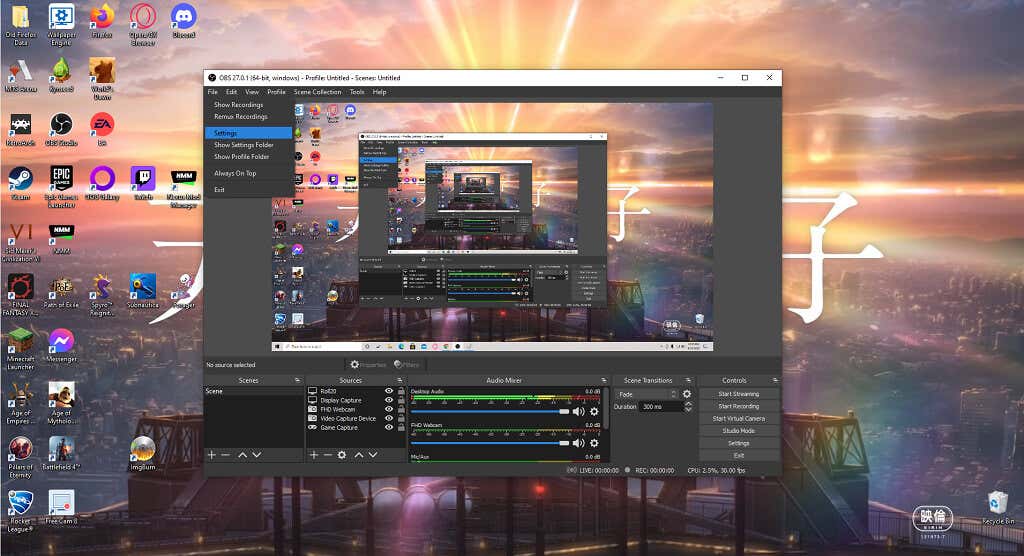Image resolution: width=1024 pixels, height=556 pixels.
Task: Remove the scene with minus icon
Action: tap(225, 455)
